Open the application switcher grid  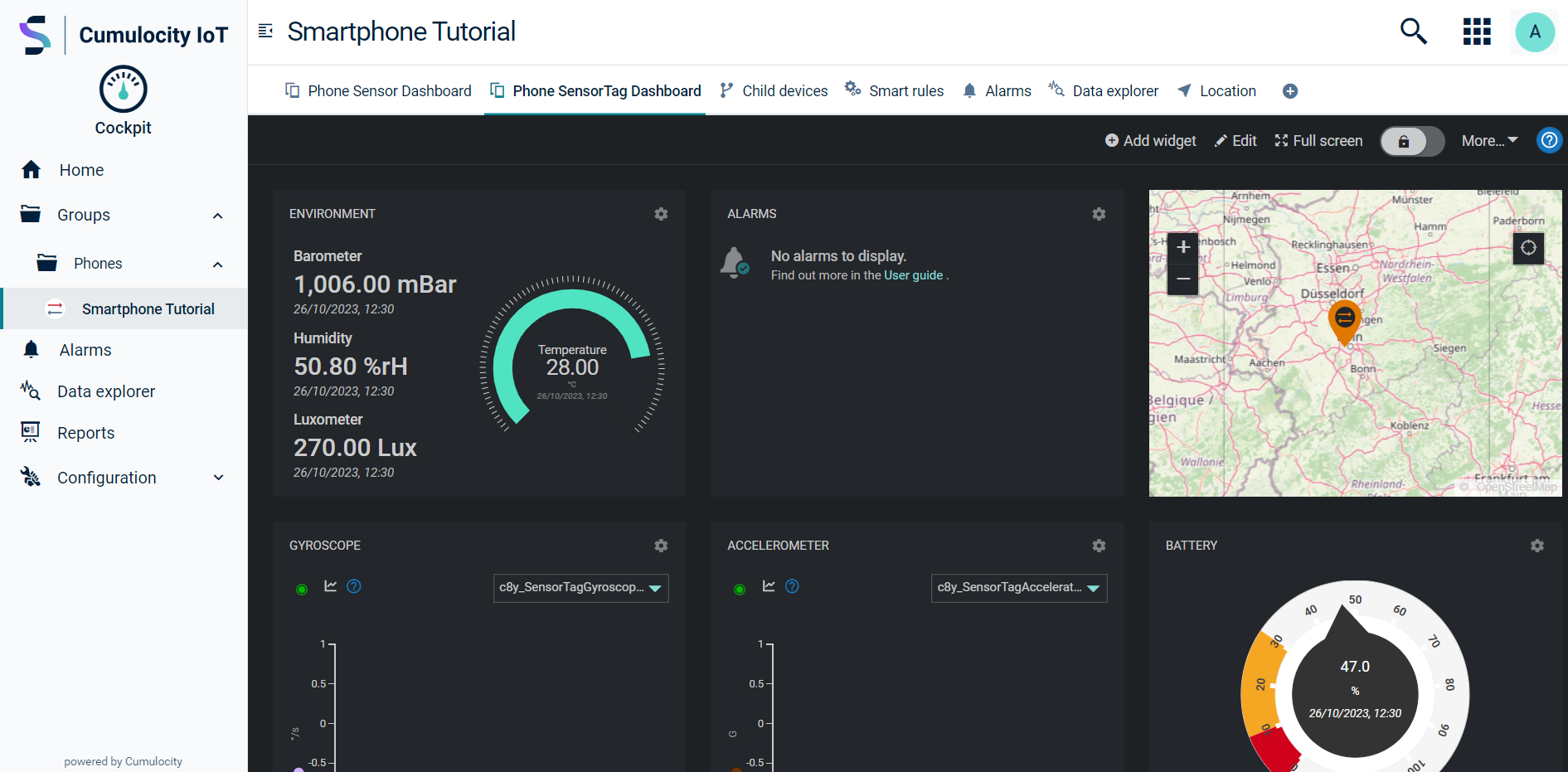click(1477, 32)
